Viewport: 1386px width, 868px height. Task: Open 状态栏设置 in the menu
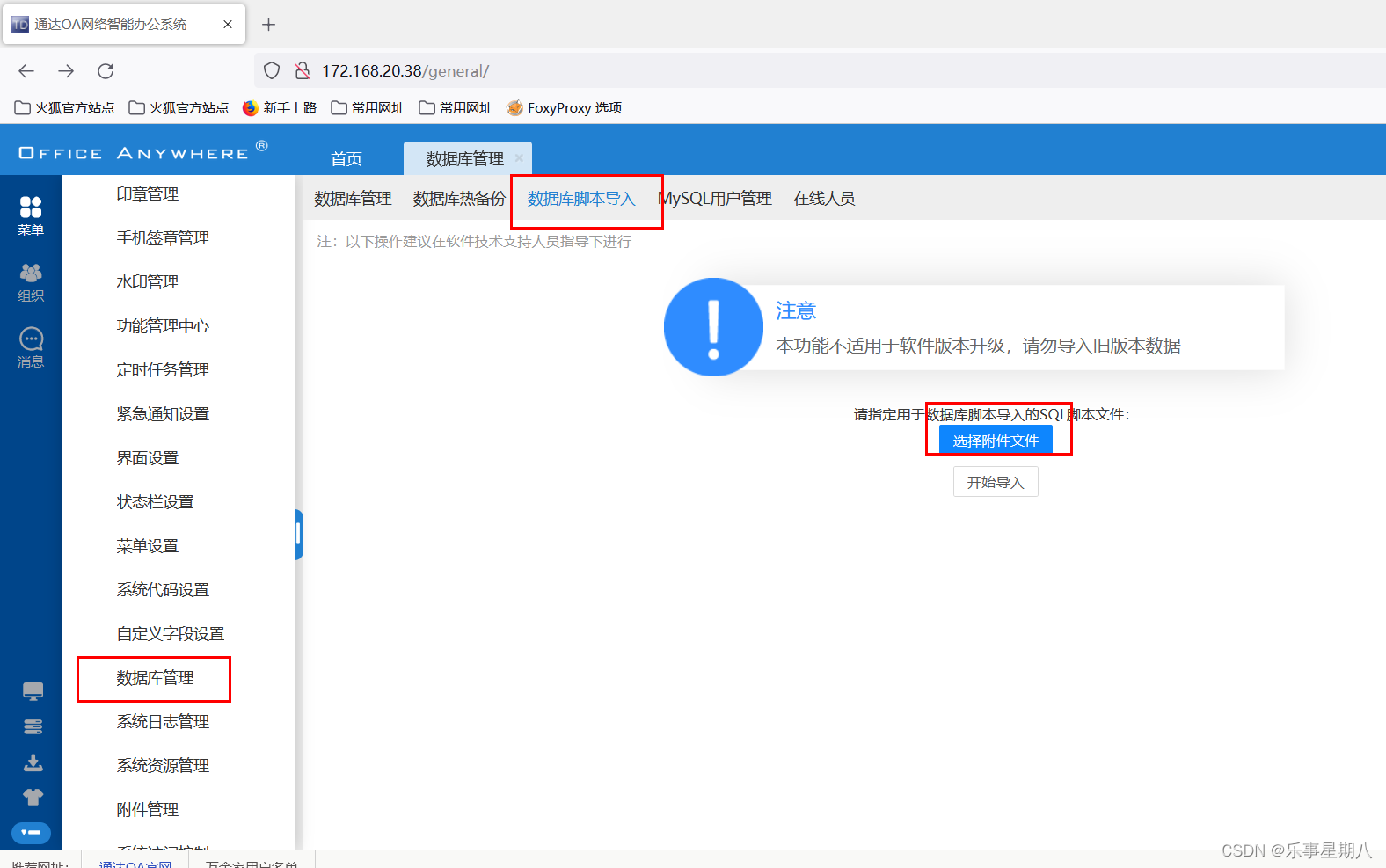point(155,502)
